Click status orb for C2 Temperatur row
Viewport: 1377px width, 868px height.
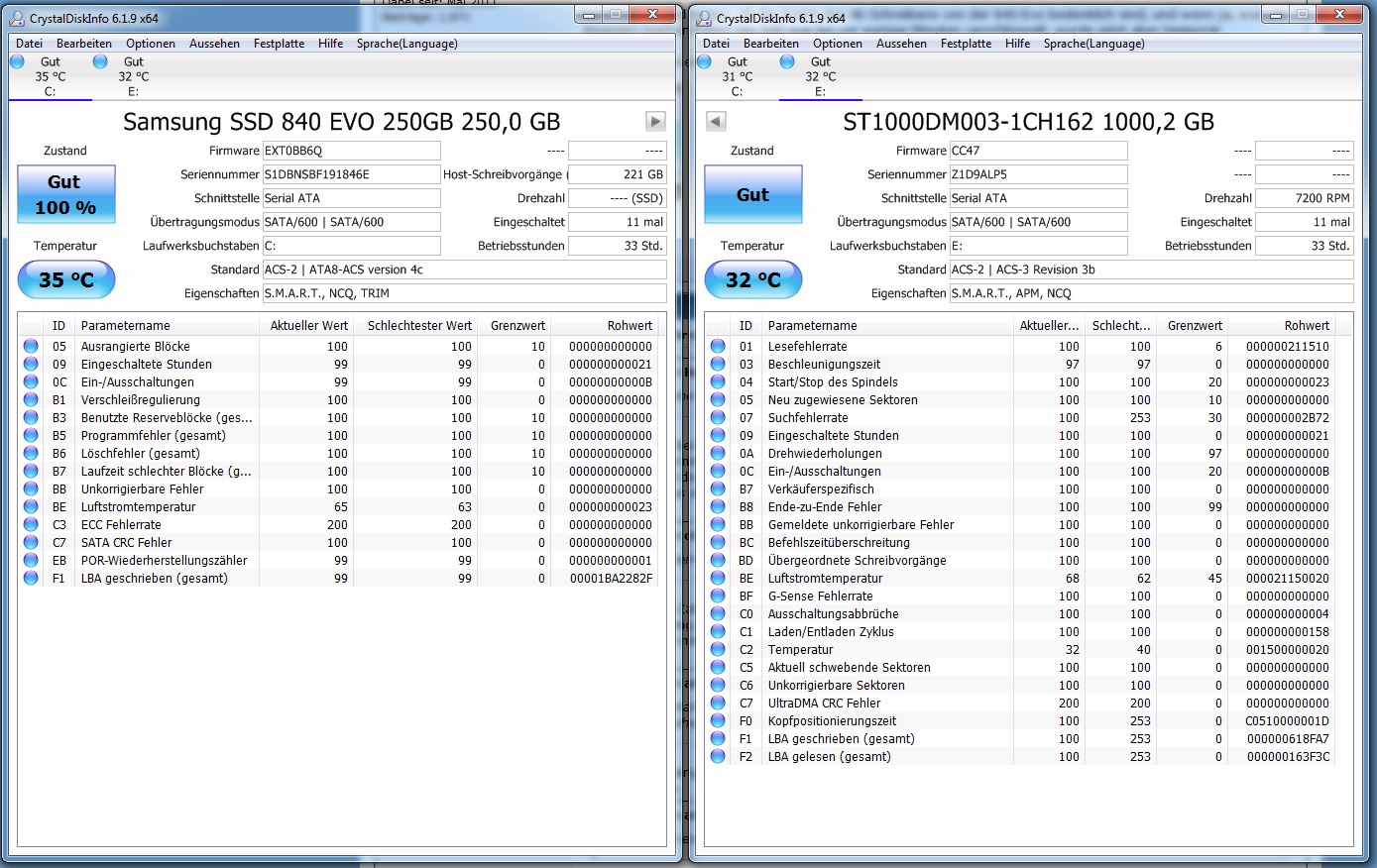(718, 649)
